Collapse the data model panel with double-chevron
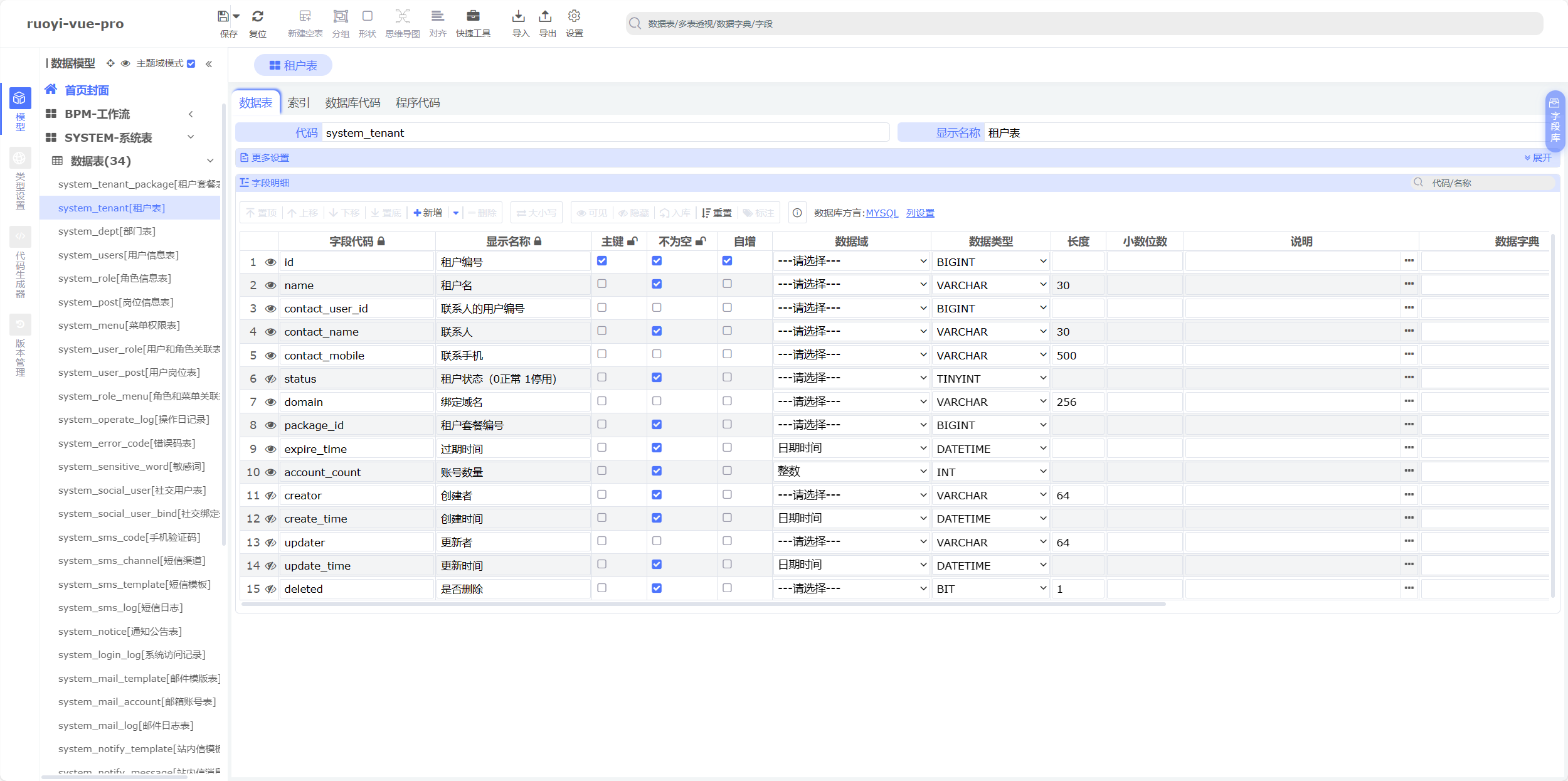This screenshot has width=1568, height=781. (209, 64)
